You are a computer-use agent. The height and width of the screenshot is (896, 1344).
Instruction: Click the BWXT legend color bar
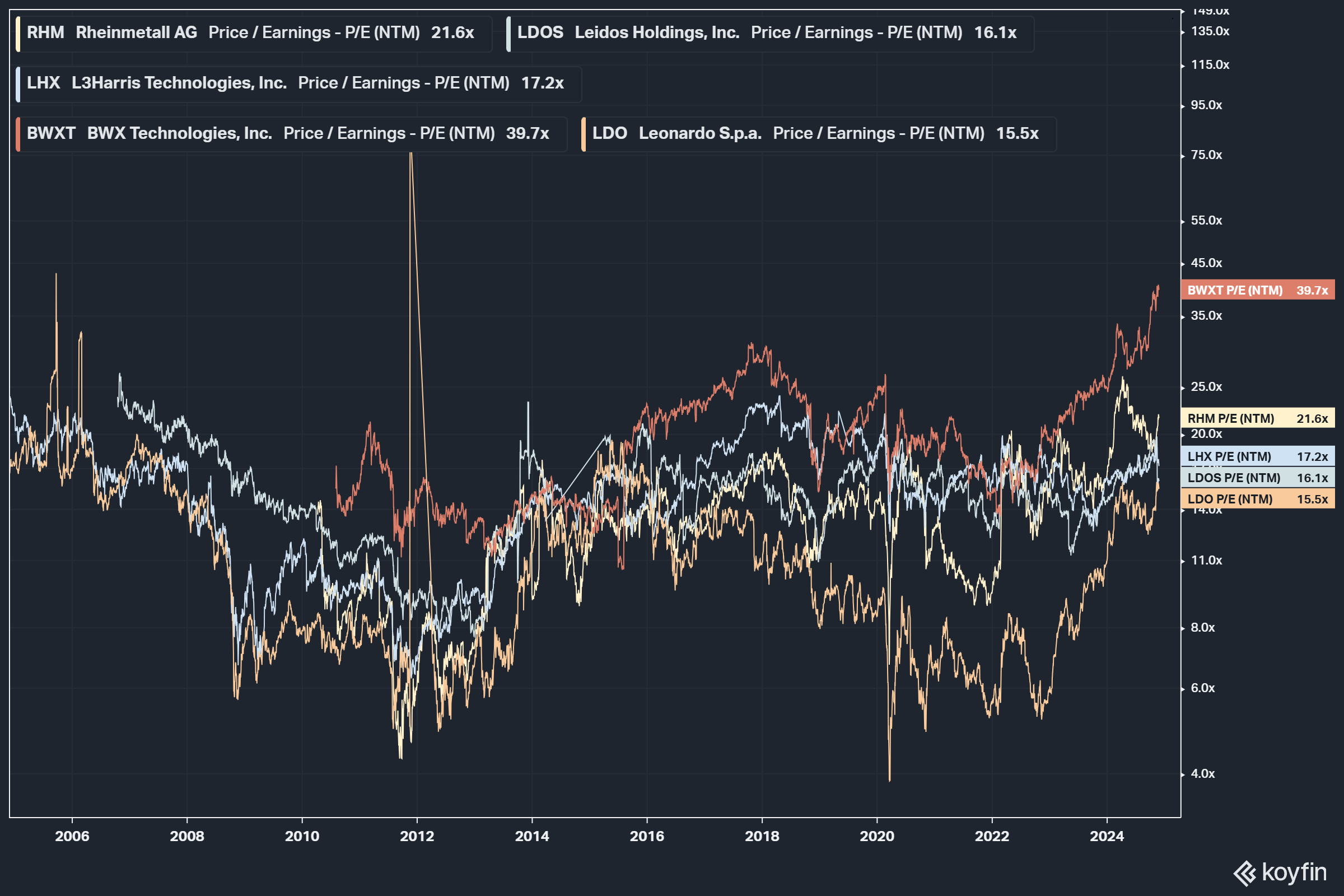18,134
